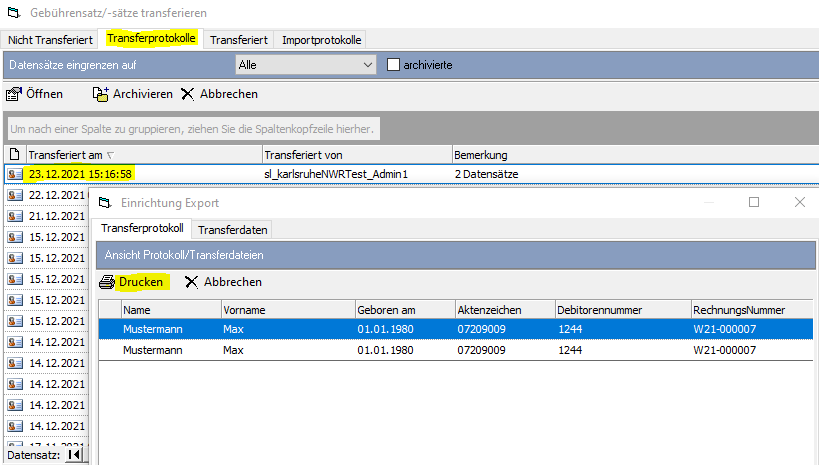Click the record icon for 23.12.2021 row
This screenshot has height=465, width=819.
pos(14,174)
